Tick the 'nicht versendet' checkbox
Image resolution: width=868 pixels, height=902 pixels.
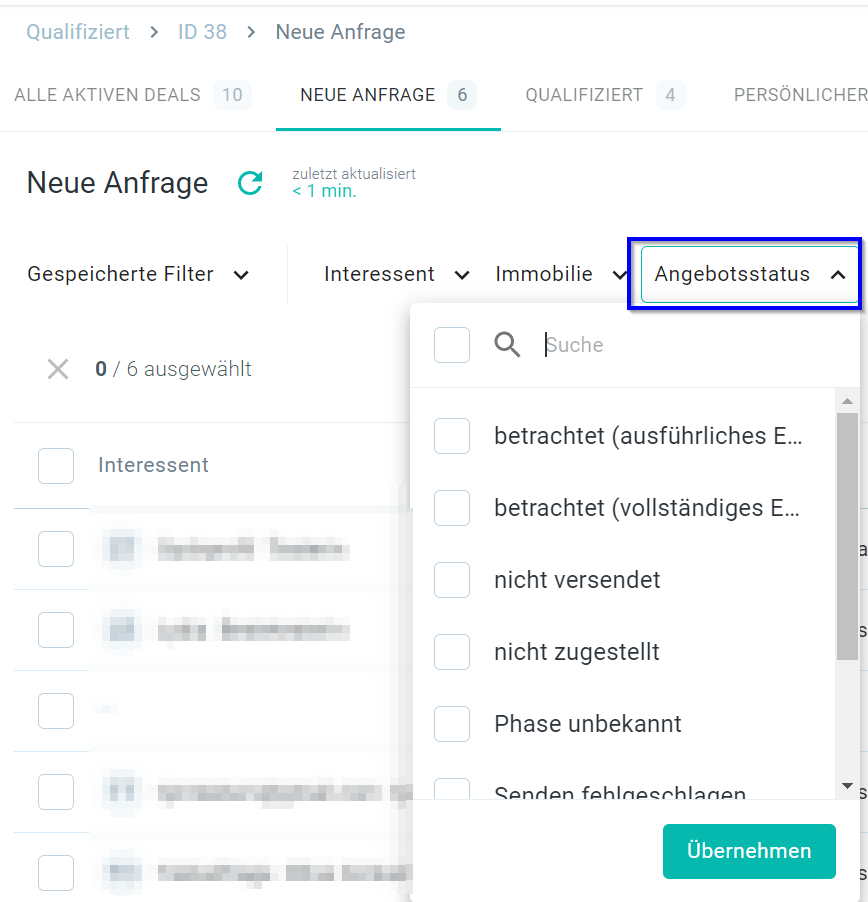click(x=452, y=580)
